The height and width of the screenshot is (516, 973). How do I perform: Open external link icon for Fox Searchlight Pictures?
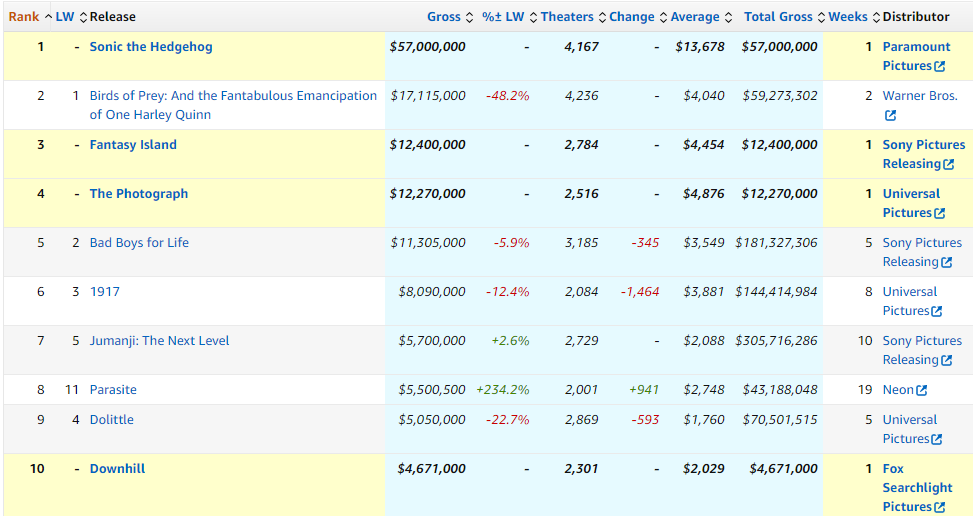click(939, 508)
